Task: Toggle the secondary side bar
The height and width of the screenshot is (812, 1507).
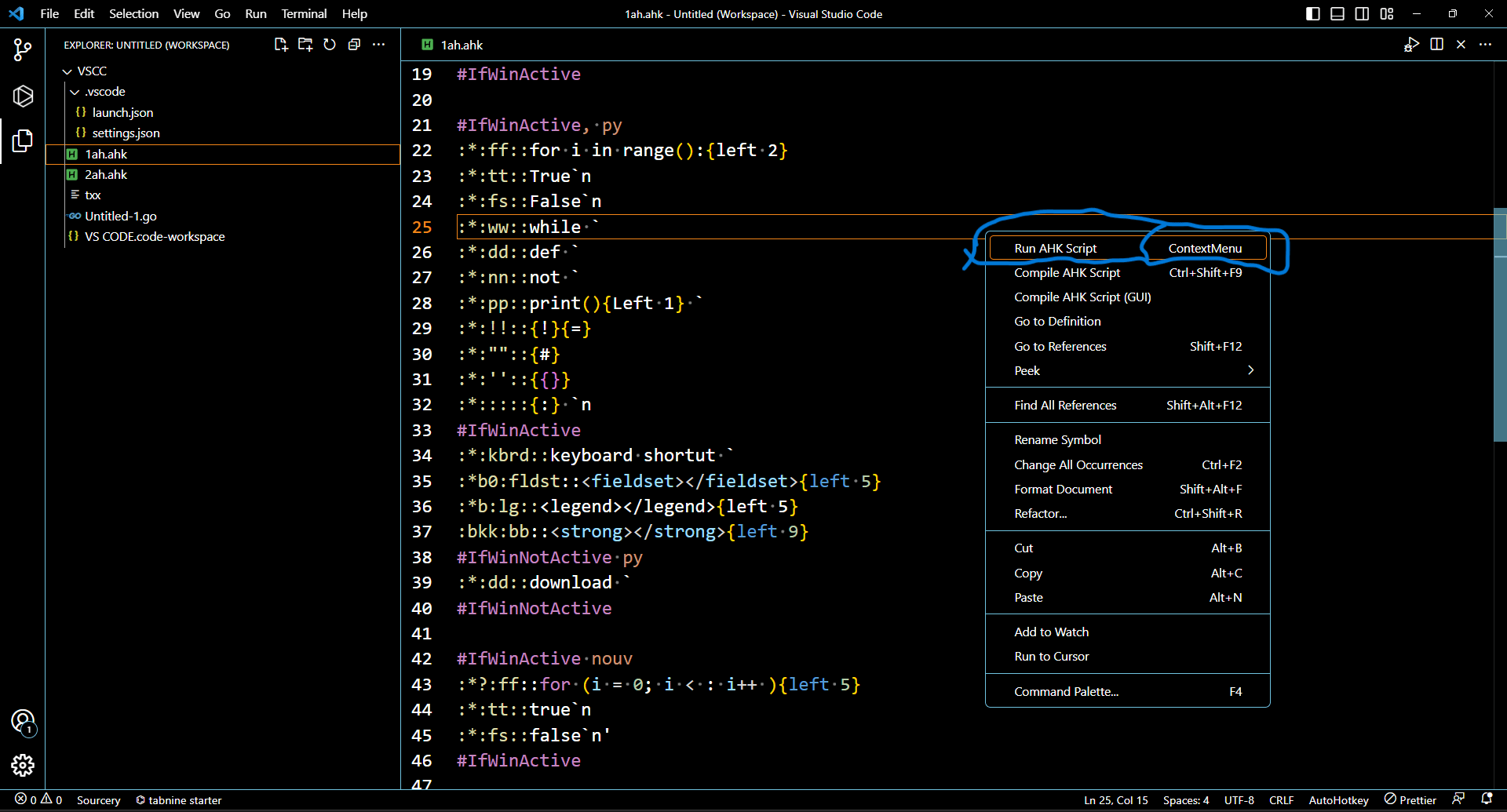Action: (x=1362, y=13)
